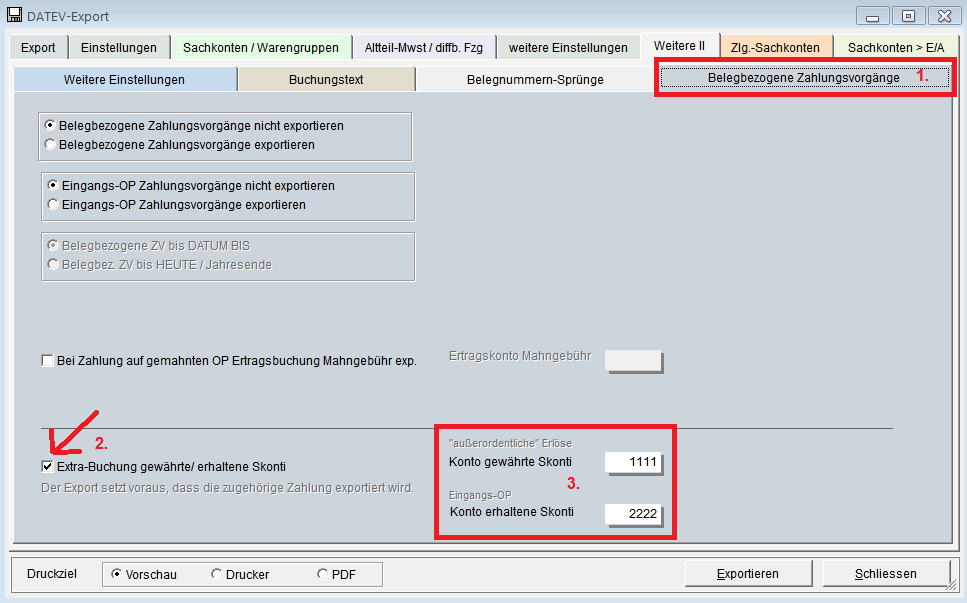967x603 pixels.
Task: Click the Konto erhaltene Skonti label
Action: pos(512,512)
